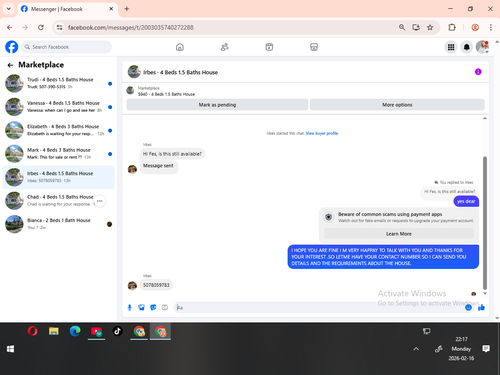Open Windows Start menu

click(10, 349)
